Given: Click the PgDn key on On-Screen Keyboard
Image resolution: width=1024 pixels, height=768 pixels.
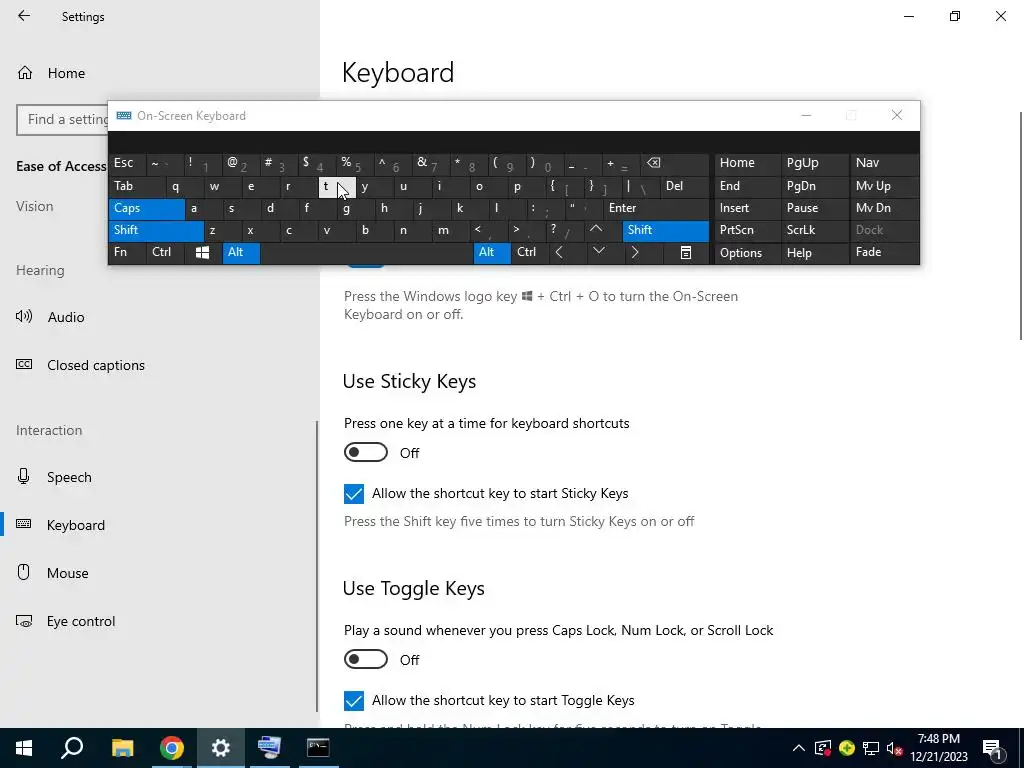Looking at the screenshot, I should 815,186.
